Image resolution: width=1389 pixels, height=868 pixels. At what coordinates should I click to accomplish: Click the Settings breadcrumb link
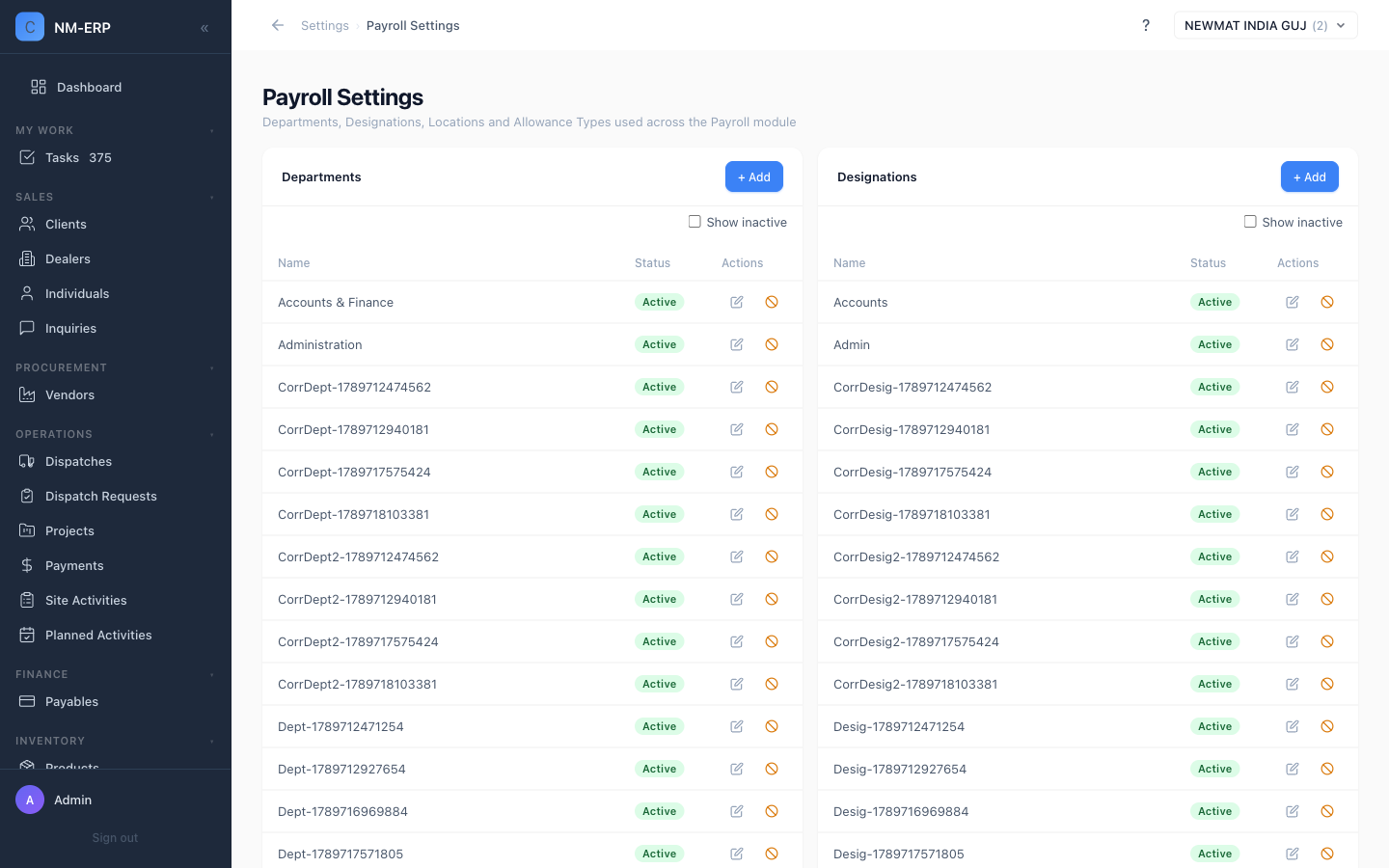click(x=325, y=25)
